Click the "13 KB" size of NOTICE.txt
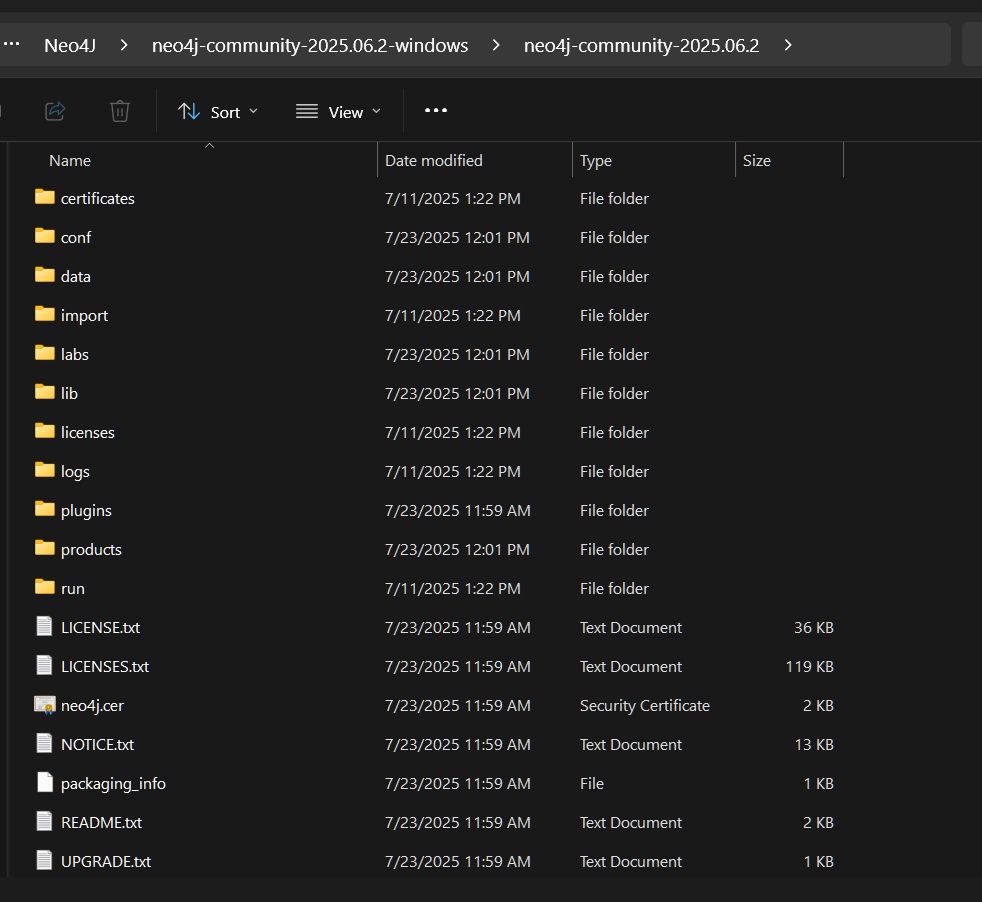 (814, 745)
